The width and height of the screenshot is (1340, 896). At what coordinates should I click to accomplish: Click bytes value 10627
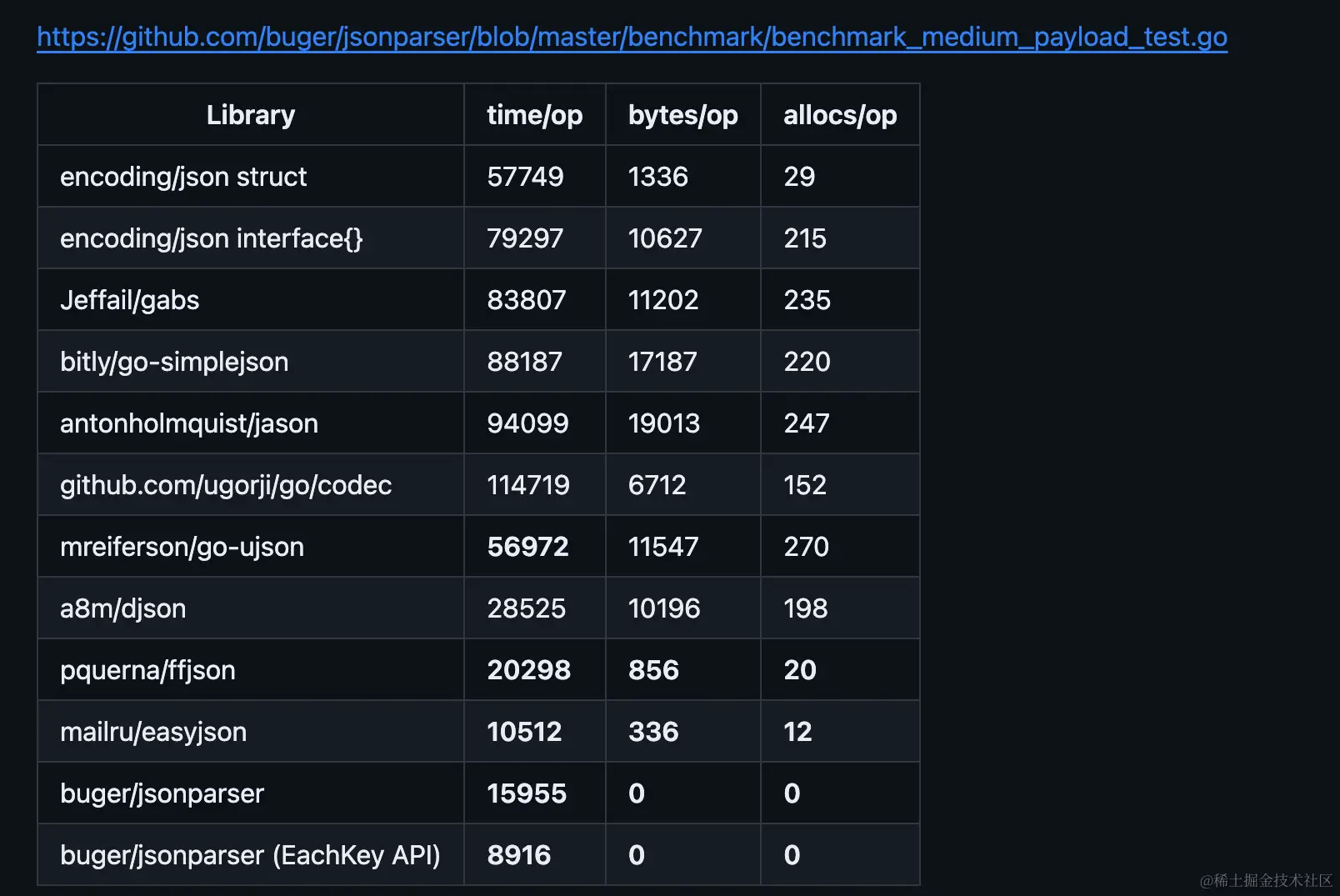(x=665, y=238)
